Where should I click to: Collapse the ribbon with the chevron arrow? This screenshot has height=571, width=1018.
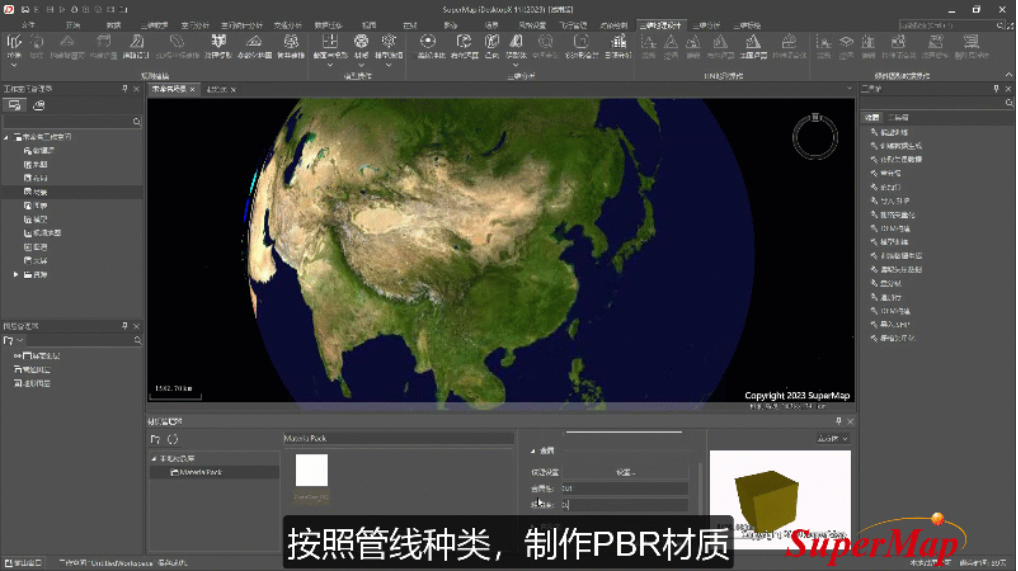point(1008,75)
